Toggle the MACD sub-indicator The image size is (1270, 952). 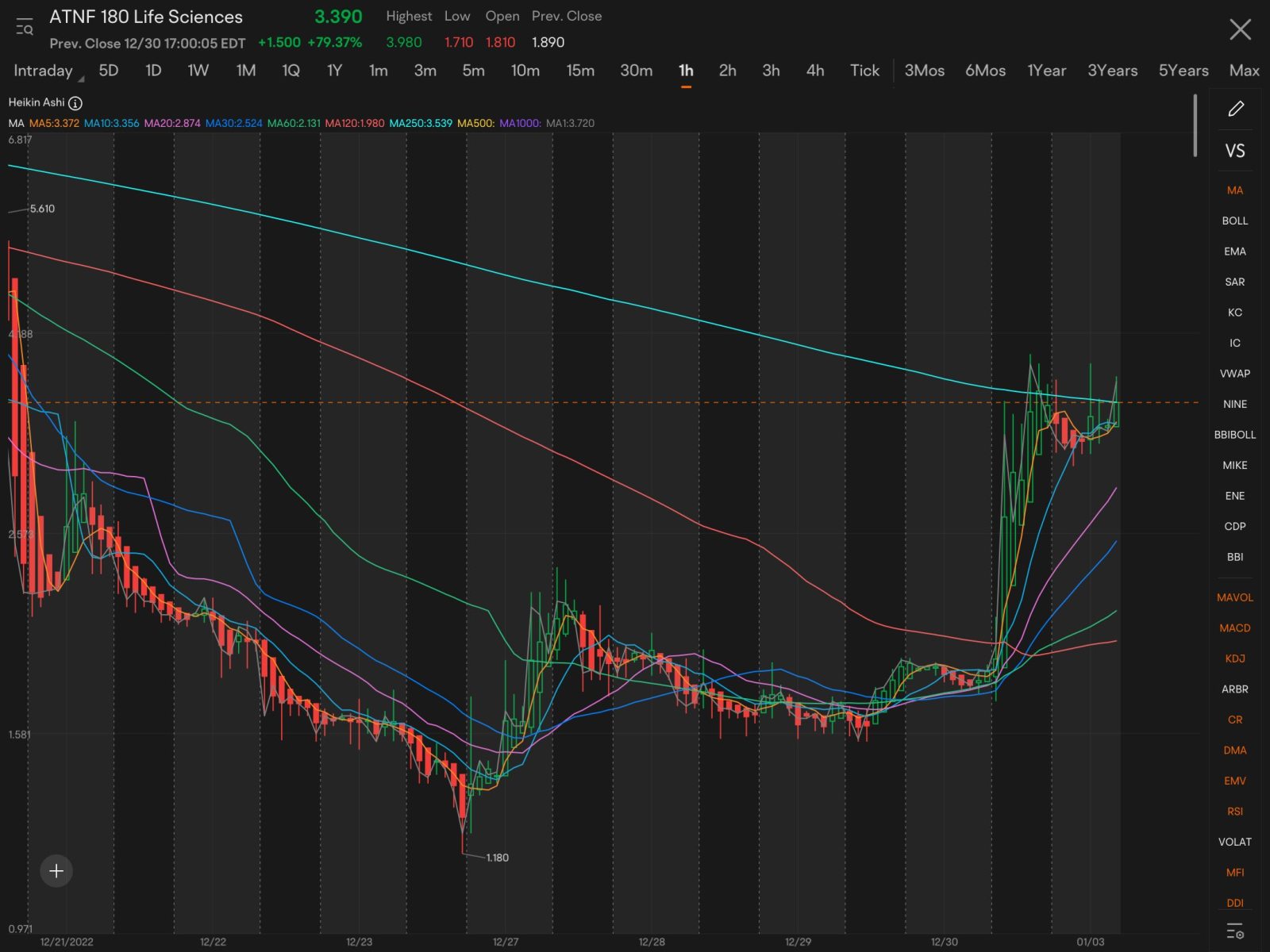pyautogui.click(x=1235, y=628)
